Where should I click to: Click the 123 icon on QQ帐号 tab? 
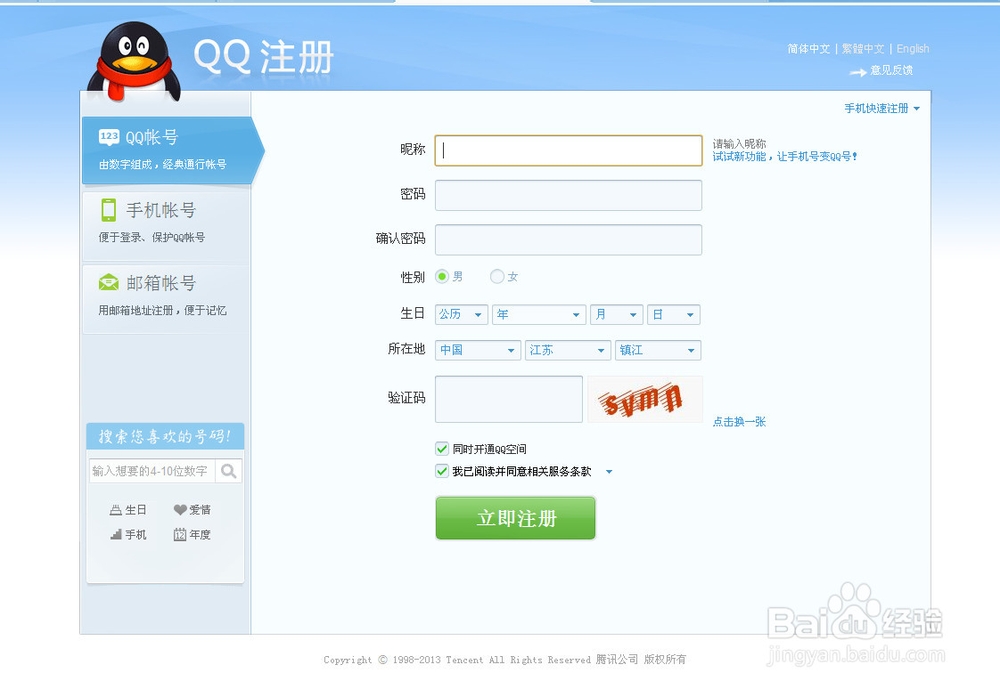click(x=109, y=137)
